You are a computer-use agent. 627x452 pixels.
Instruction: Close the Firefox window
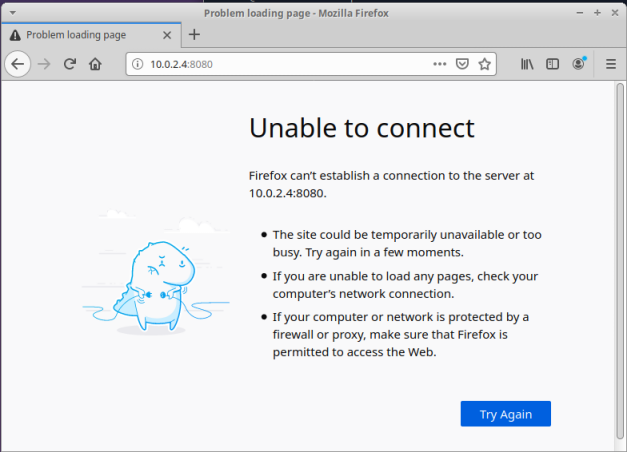click(x=615, y=13)
